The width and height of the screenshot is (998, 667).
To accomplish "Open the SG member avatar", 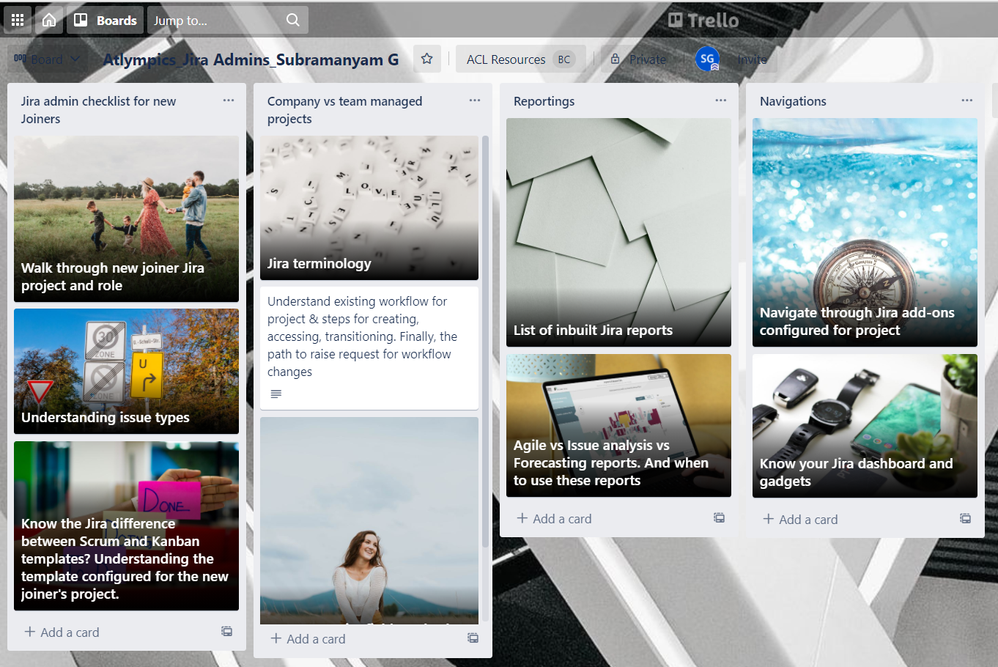I will pos(707,59).
